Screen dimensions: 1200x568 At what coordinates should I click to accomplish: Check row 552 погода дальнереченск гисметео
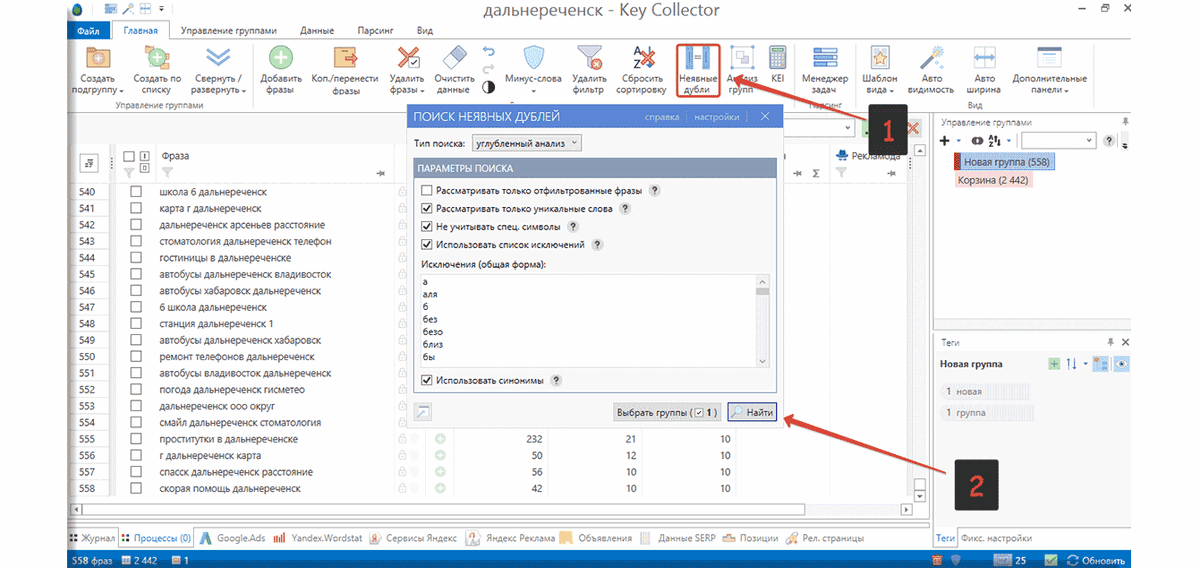click(136, 390)
